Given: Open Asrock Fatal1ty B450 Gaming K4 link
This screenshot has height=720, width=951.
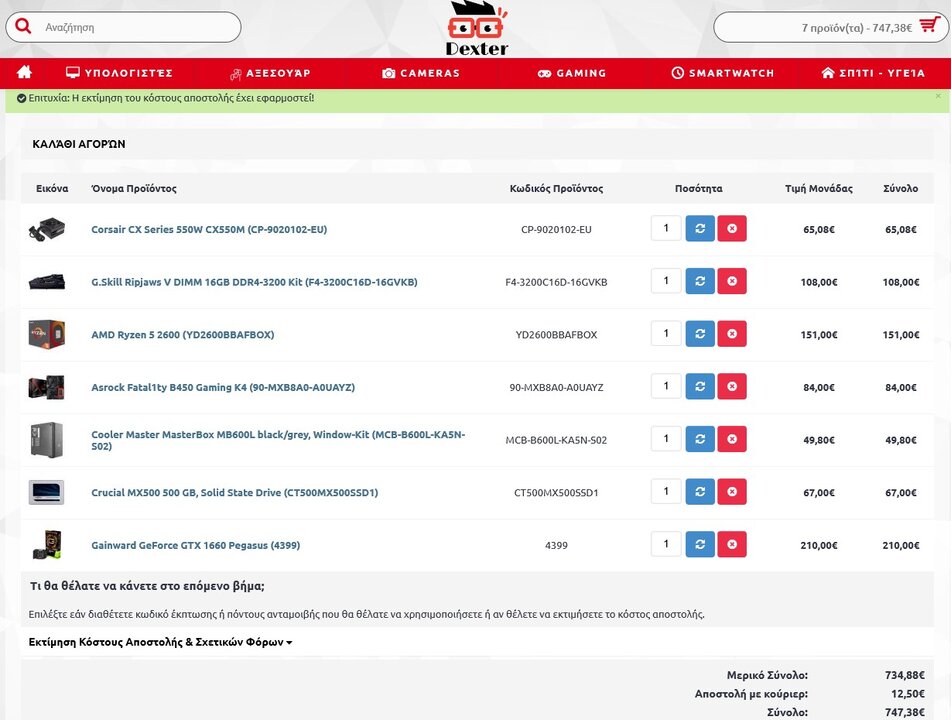Looking at the screenshot, I should pos(223,387).
